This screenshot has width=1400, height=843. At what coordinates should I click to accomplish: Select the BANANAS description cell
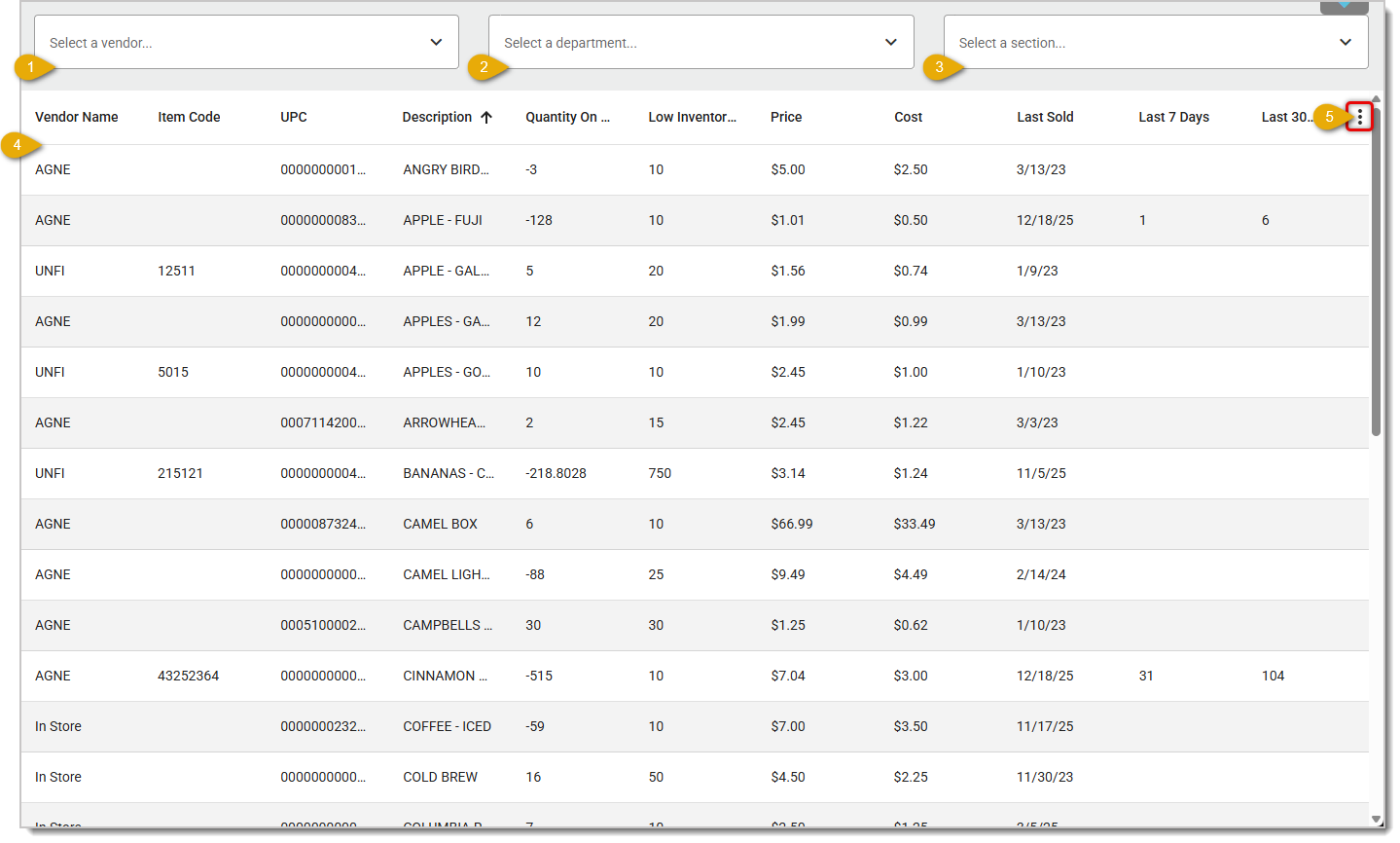tap(449, 473)
